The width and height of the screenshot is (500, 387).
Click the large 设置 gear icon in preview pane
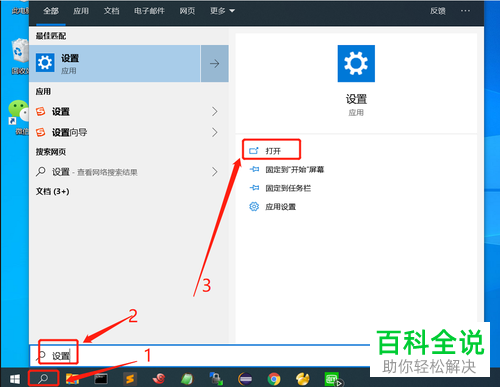(356, 63)
